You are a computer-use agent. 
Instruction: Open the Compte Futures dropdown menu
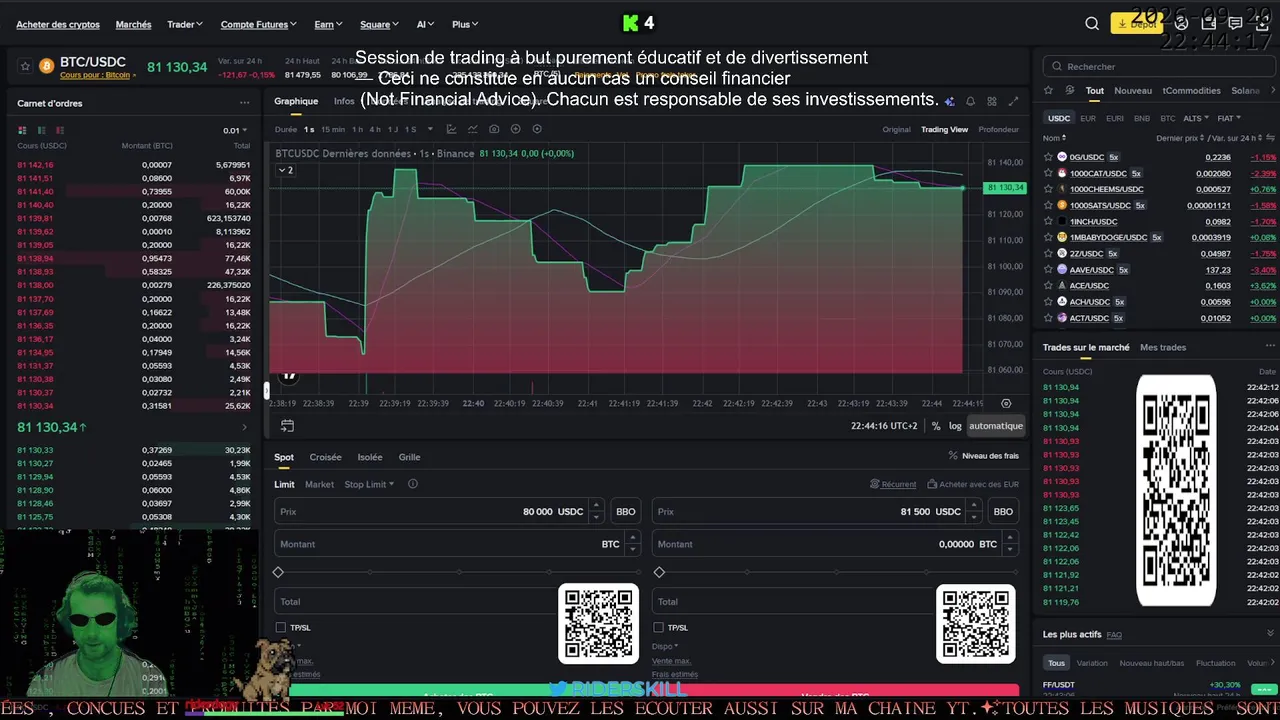[x=259, y=24]
